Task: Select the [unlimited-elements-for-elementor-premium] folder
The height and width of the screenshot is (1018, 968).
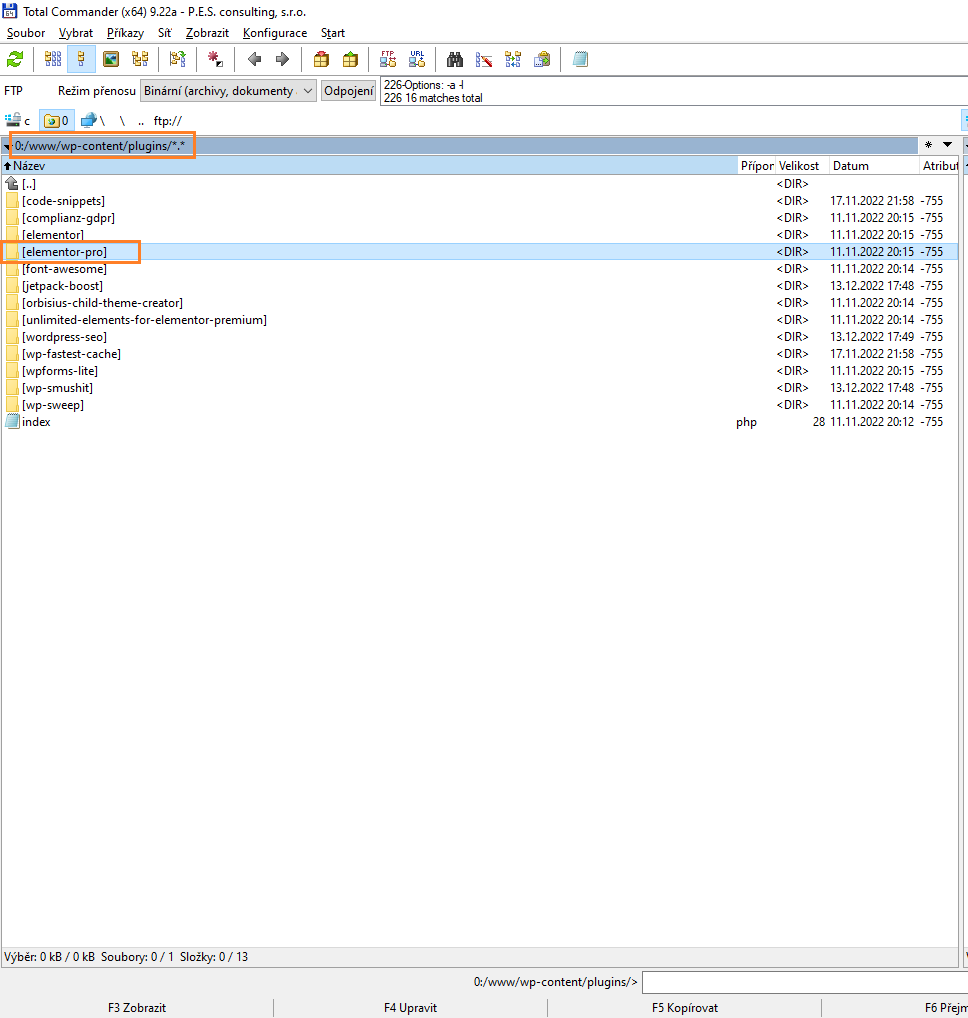Action: tap(480, 319)
